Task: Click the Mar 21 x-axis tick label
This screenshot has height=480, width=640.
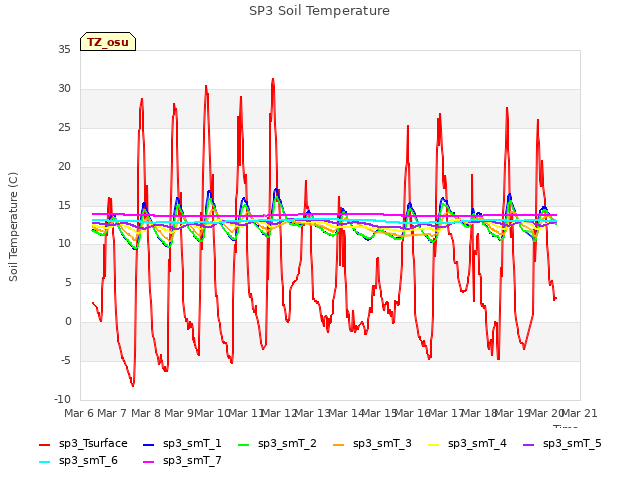Action: (580, 413)
